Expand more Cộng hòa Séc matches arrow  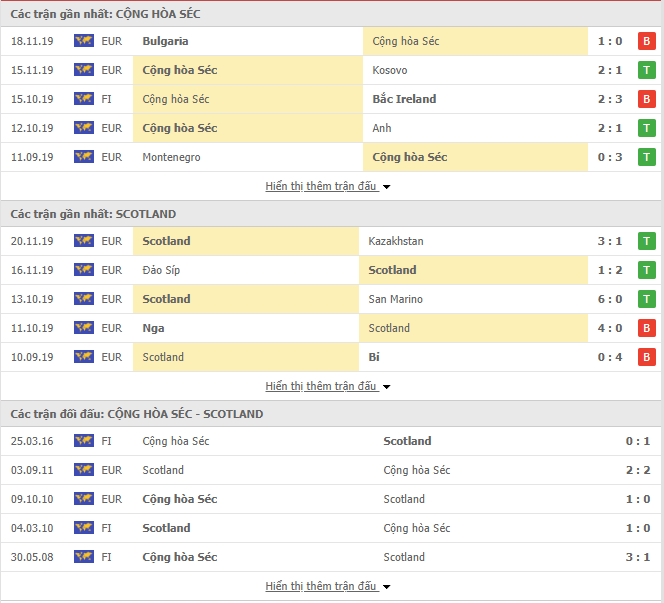(386, 187)
